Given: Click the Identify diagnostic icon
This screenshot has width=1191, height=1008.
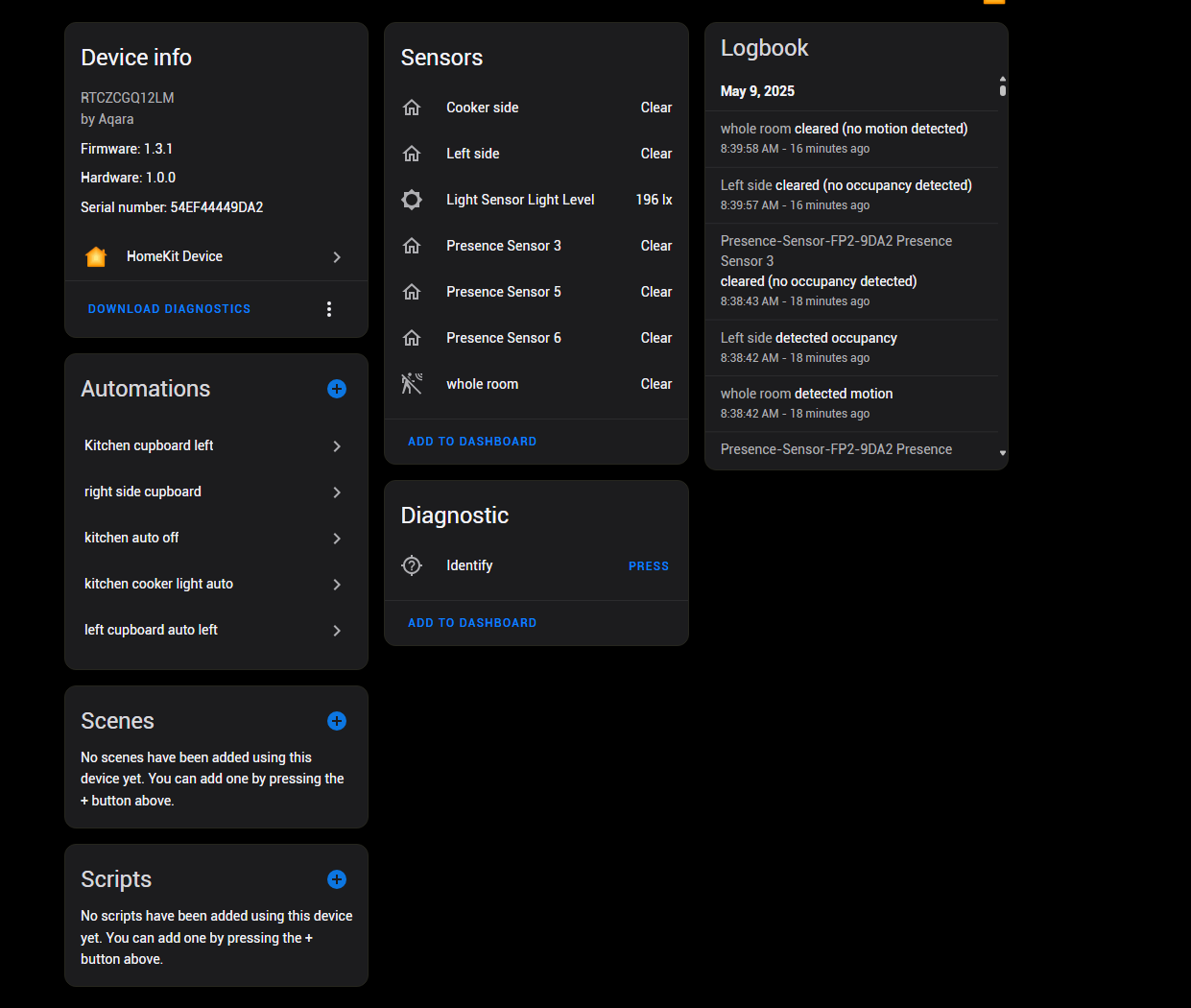Looking at the screenshot, I should click(x=412, y=565).
